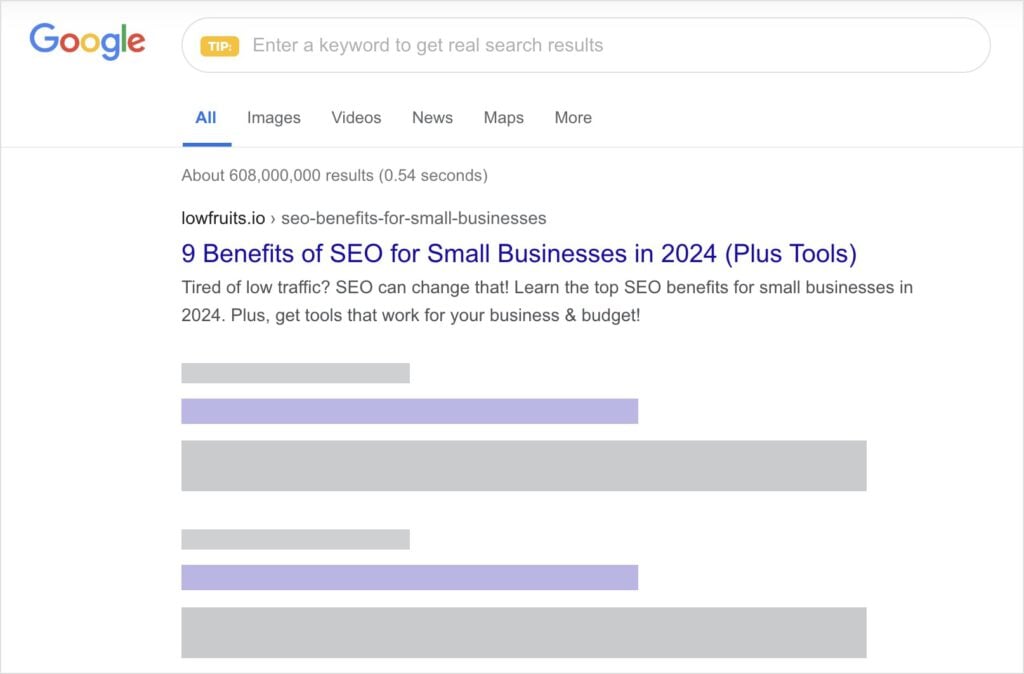Open the Images search tab
1024x674 pixels.
click(x=273, y=118)
